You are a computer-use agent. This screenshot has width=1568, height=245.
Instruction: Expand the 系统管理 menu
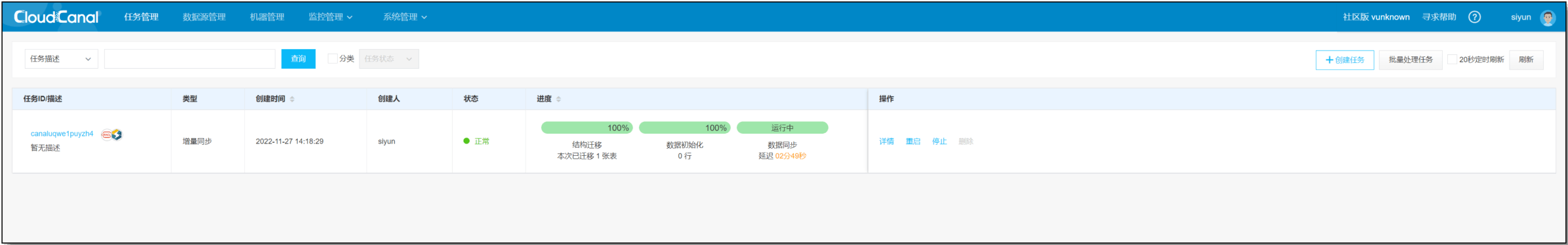(x=405, y=17)
